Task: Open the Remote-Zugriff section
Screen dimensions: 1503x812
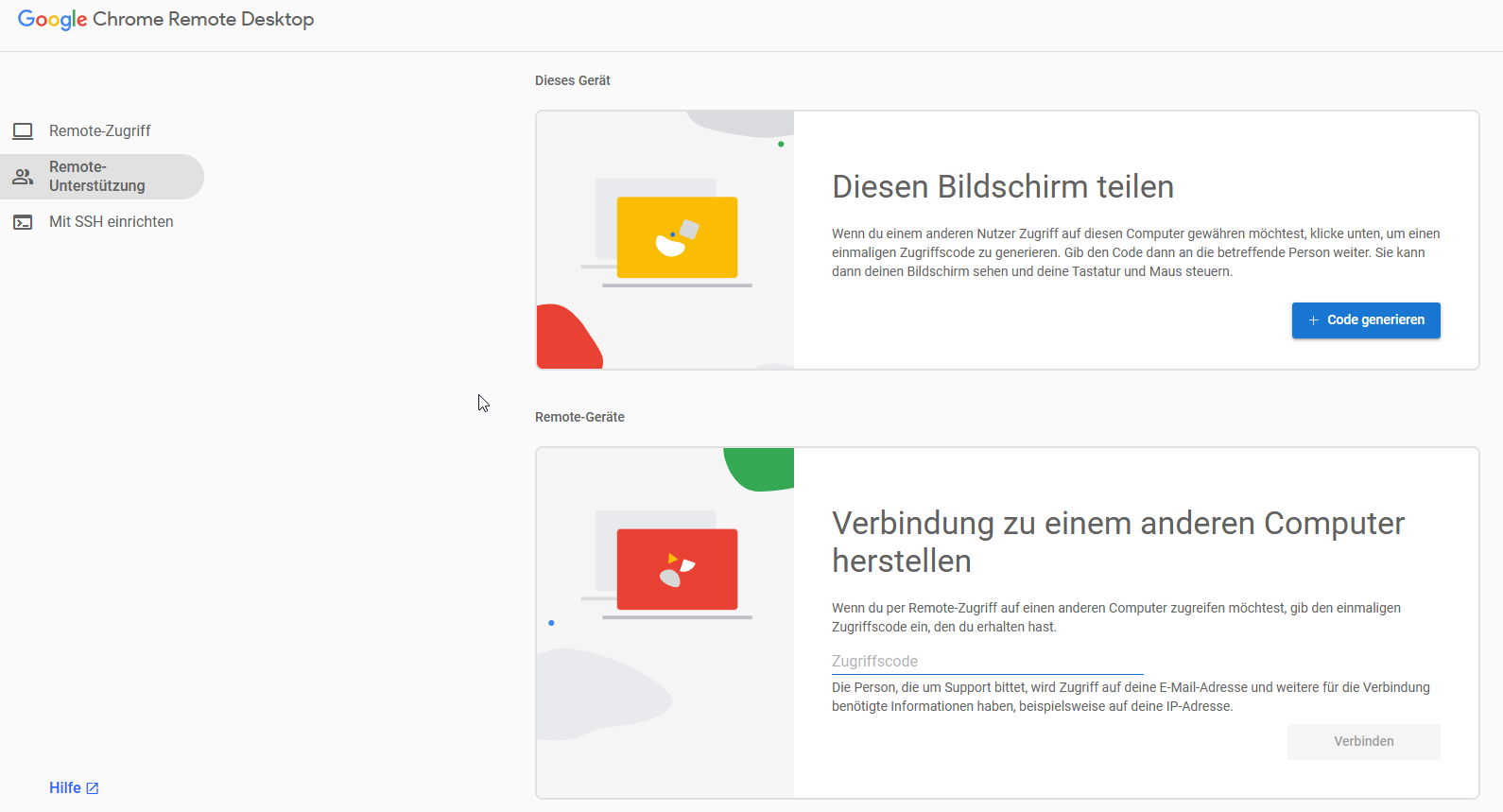Action: click(99, 131)
